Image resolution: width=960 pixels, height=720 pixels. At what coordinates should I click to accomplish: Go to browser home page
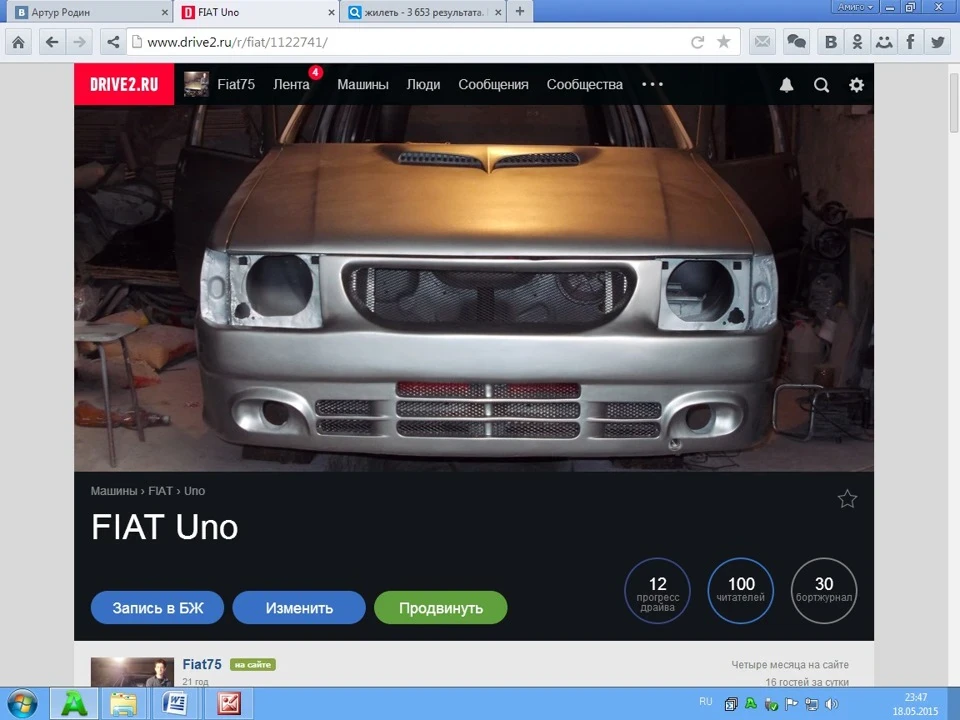coord(18,42)
